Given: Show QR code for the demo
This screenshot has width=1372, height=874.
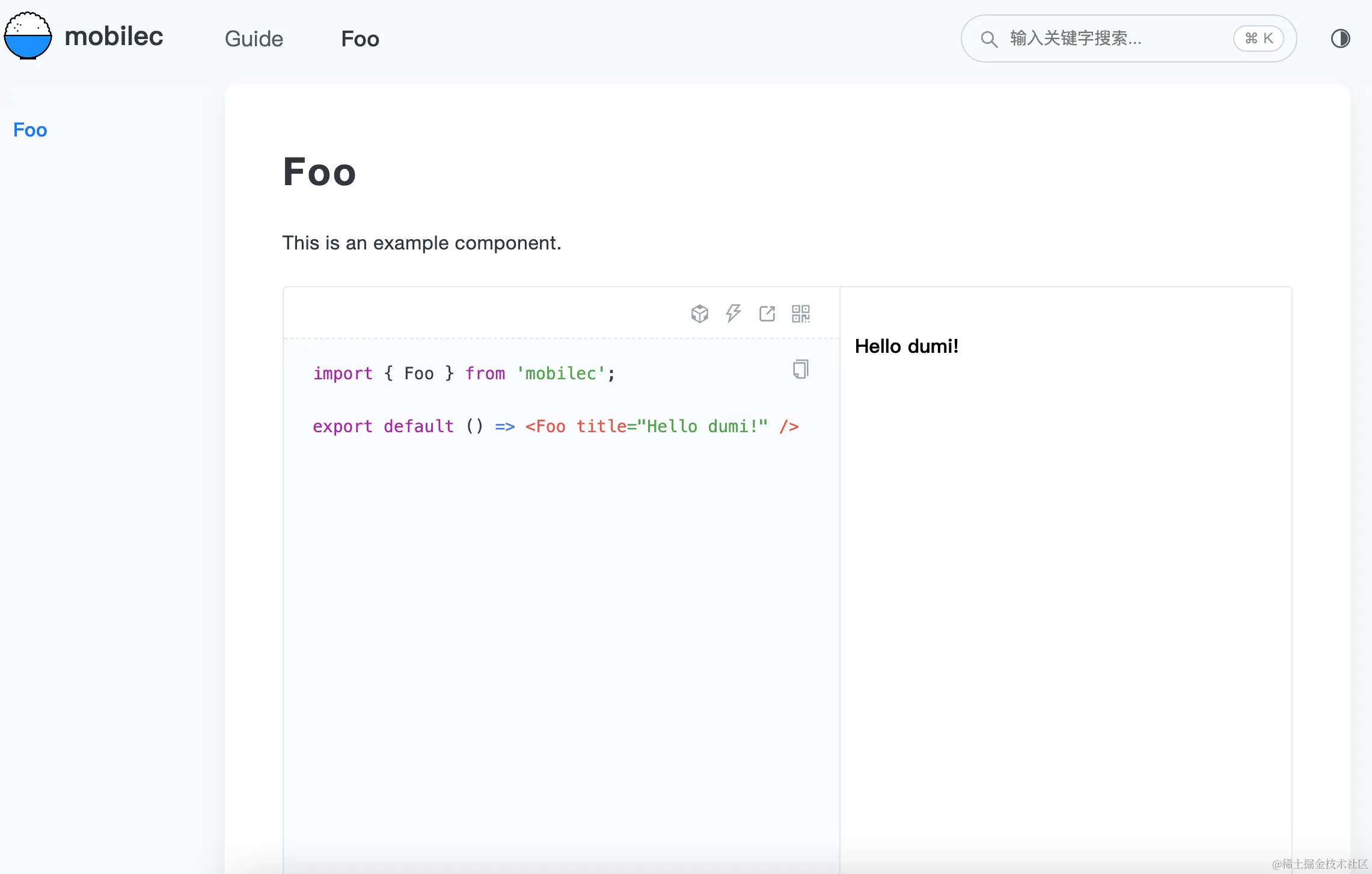Looking at the screenshot, I should tap(800, 313).
